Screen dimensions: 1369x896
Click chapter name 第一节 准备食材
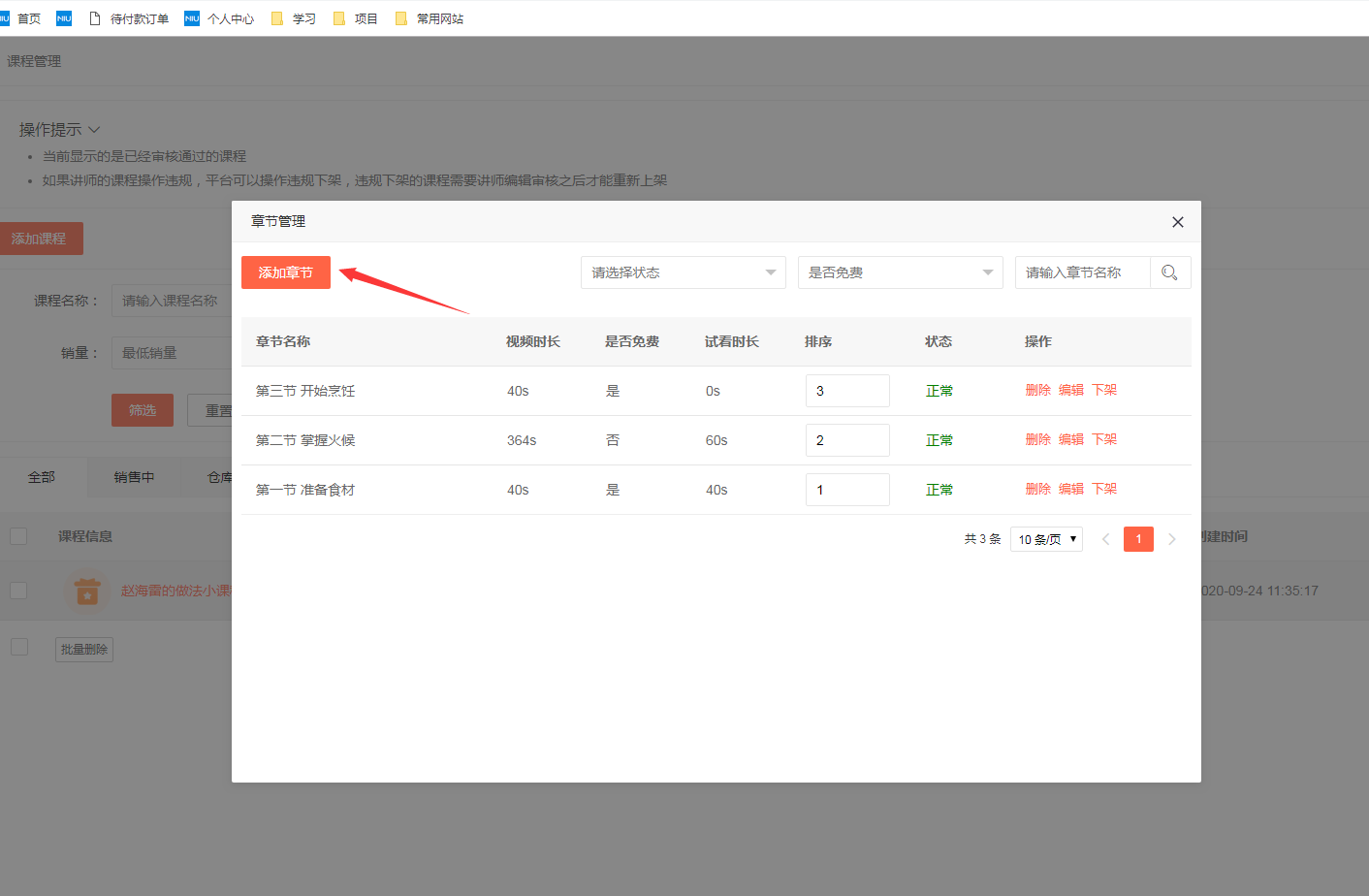pyautogui.click(x=305, y=490)
